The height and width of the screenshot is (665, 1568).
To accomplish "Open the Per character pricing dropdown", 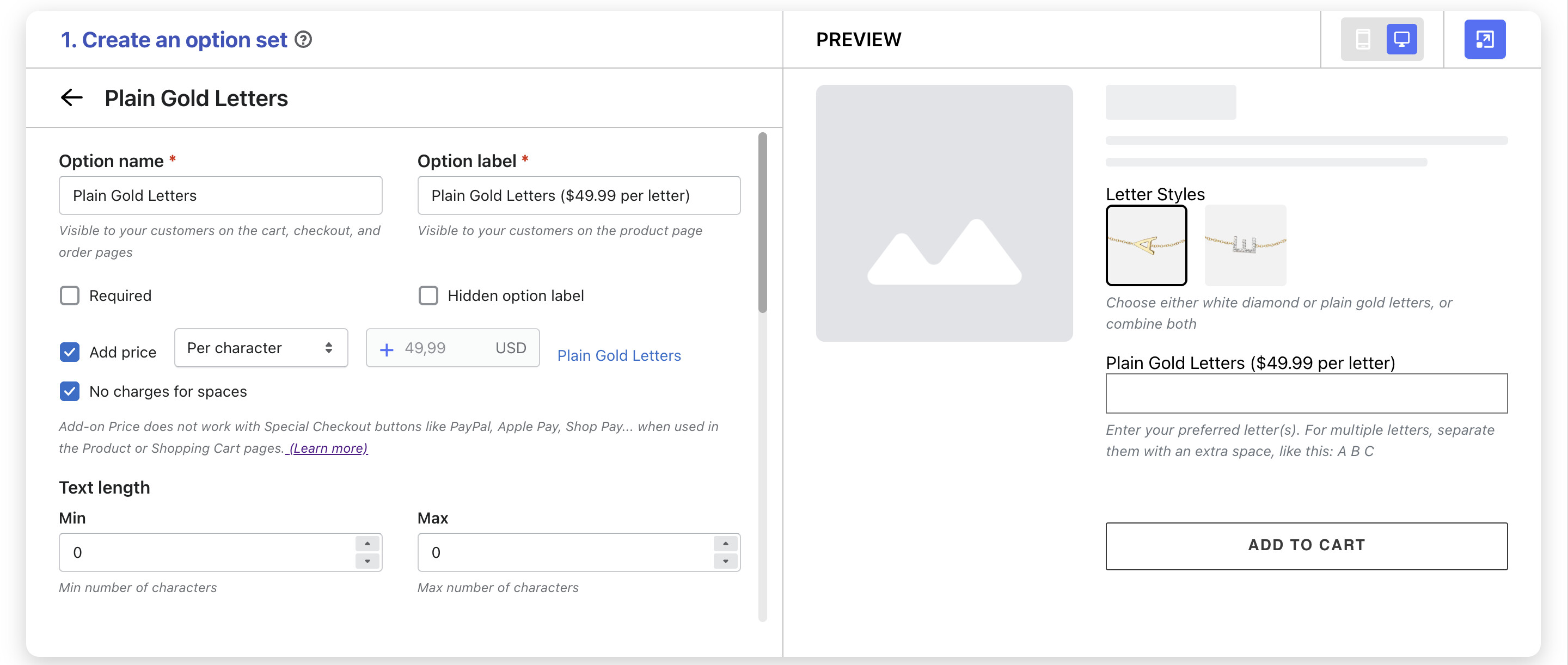I will (x=261, y=348).
